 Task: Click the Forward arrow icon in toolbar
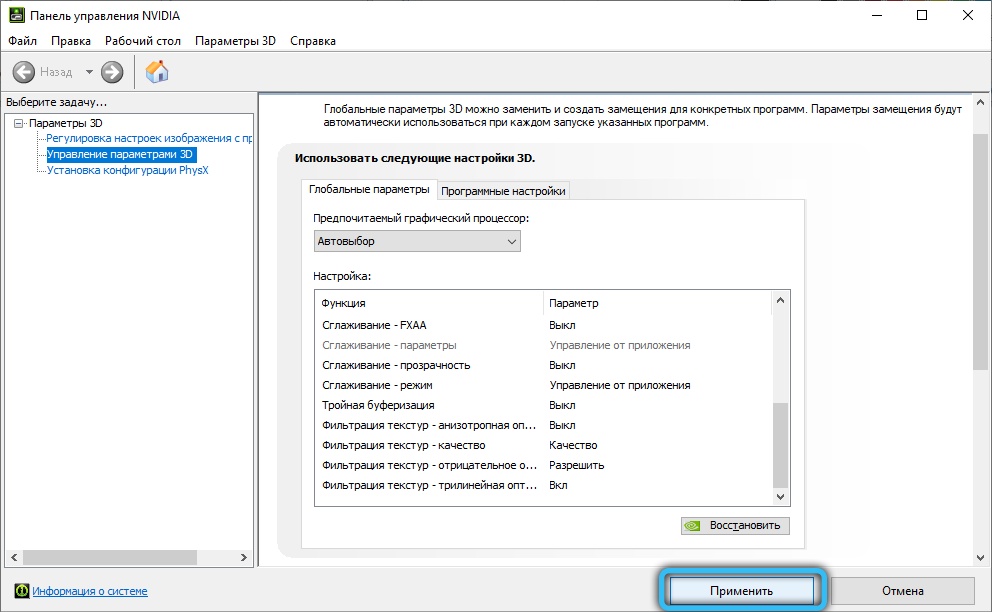point(112,72)
